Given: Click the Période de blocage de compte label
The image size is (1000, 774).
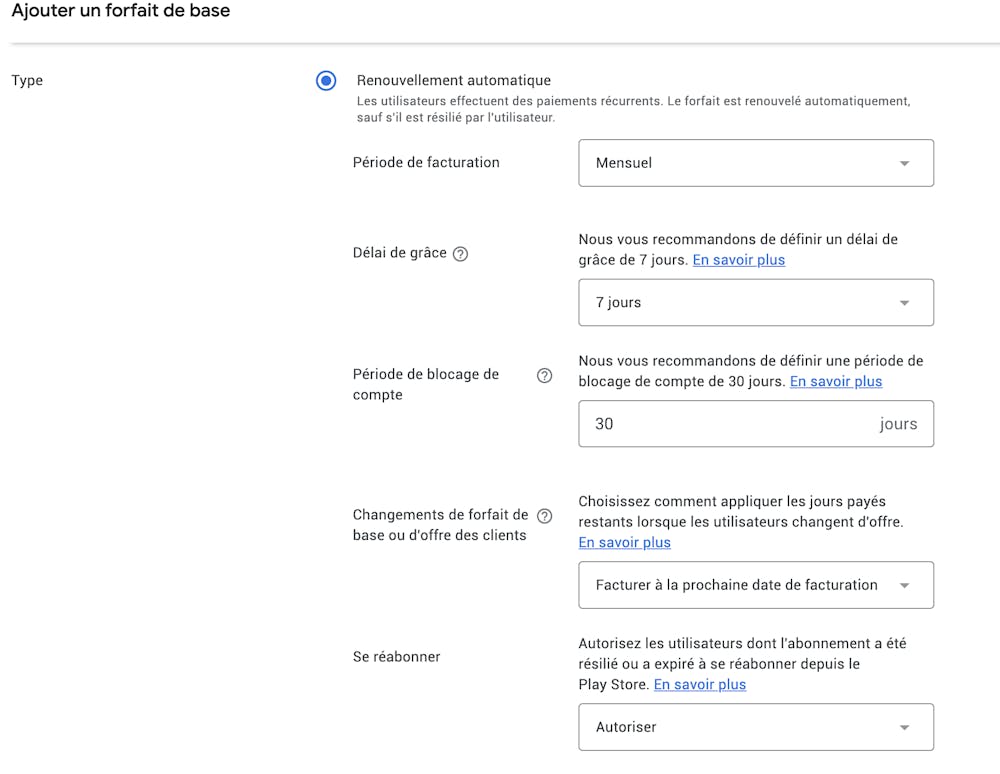Looking at the screenshot, I should click(x=425, y=384).
